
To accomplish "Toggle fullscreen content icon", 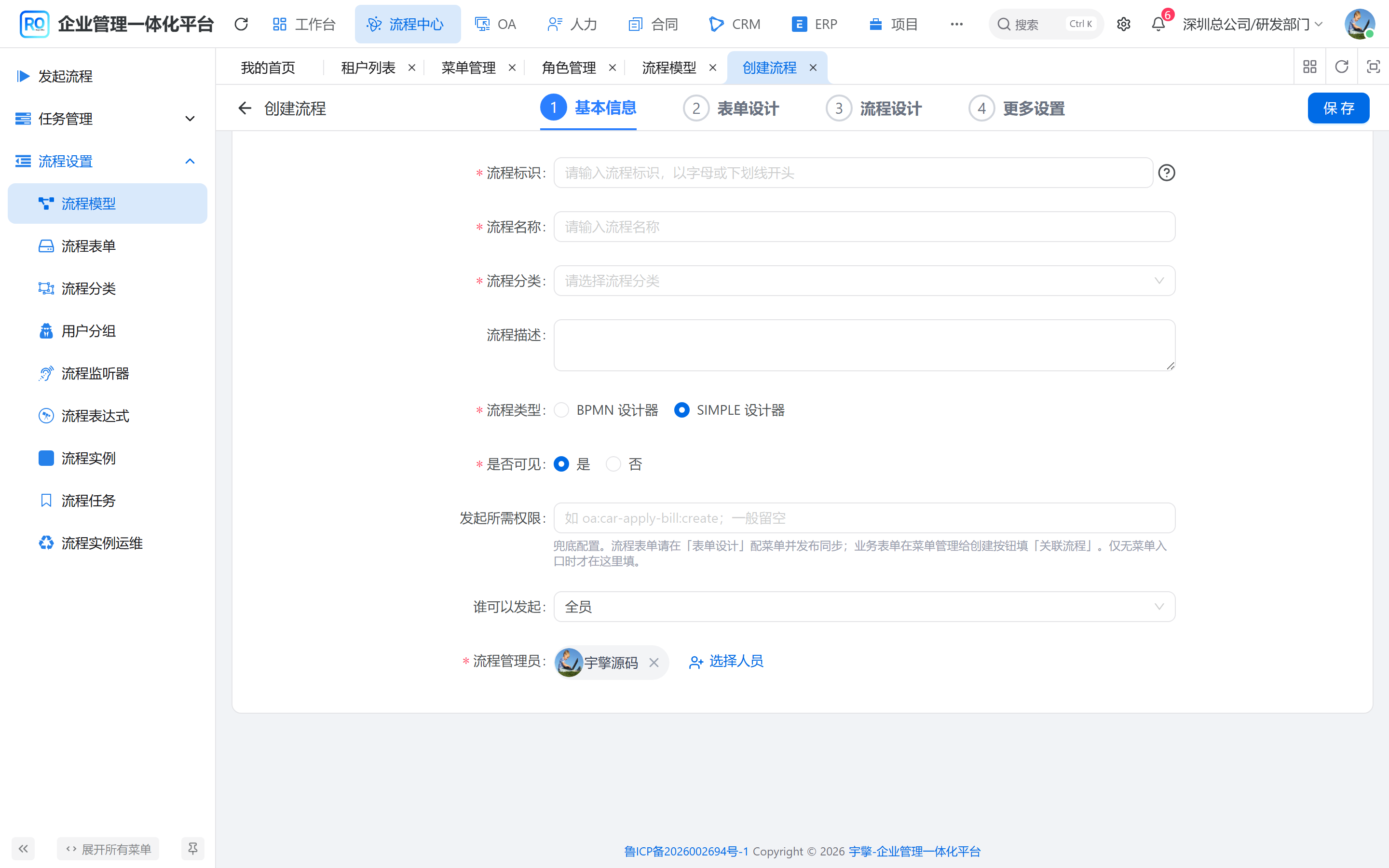I will point(1373,67).
